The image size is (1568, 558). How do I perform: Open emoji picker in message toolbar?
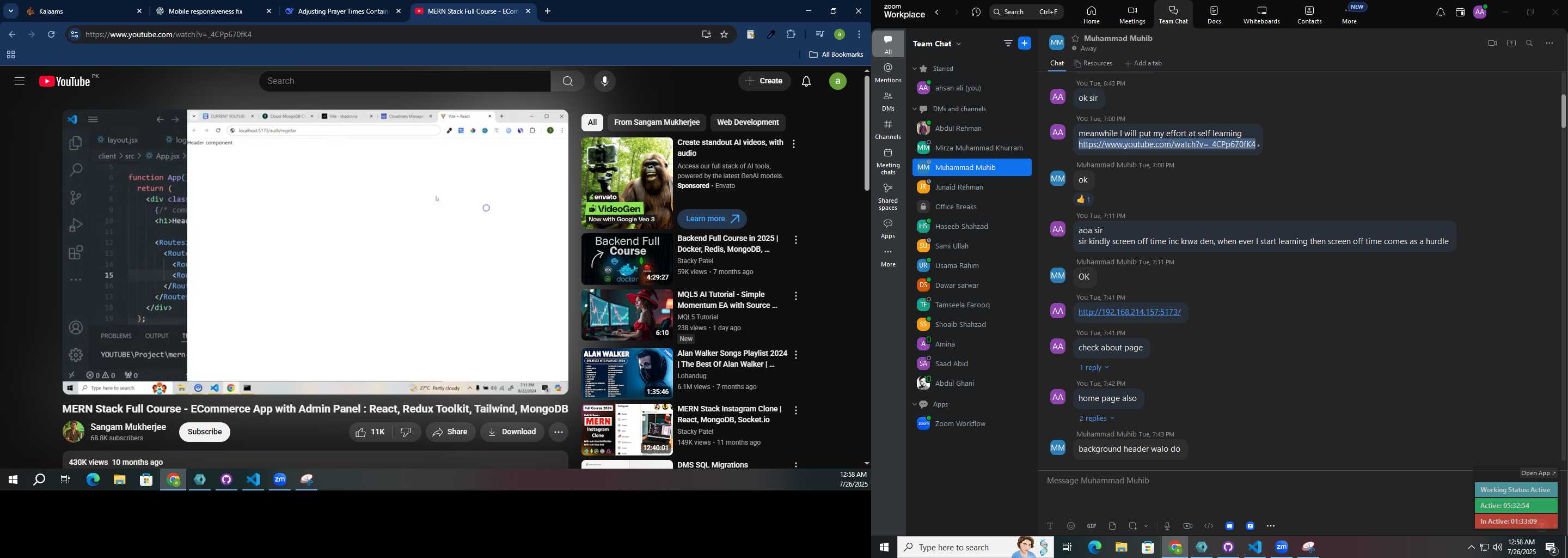1071,526
